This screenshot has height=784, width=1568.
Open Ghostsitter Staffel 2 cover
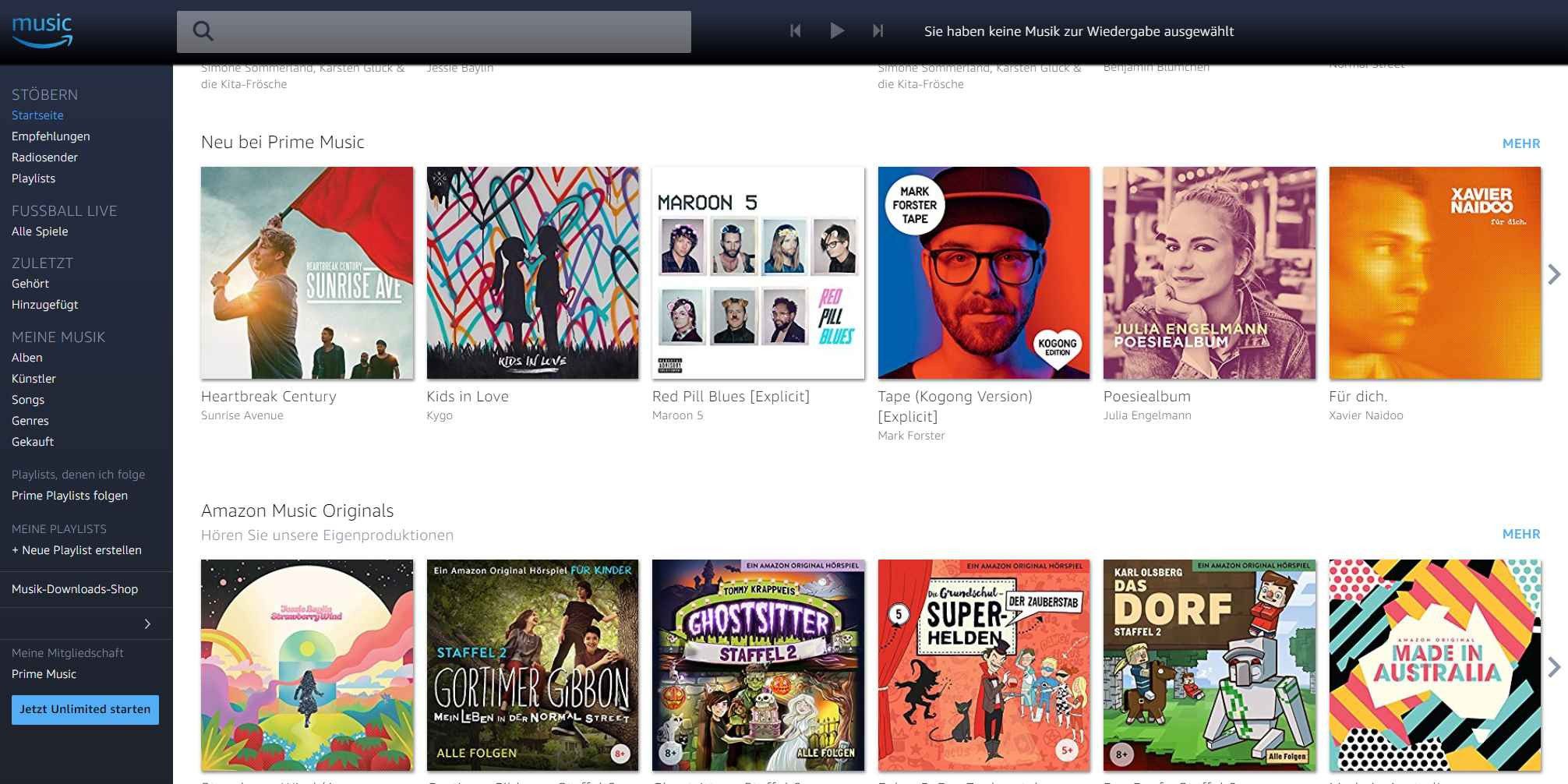tap(758, 666)
